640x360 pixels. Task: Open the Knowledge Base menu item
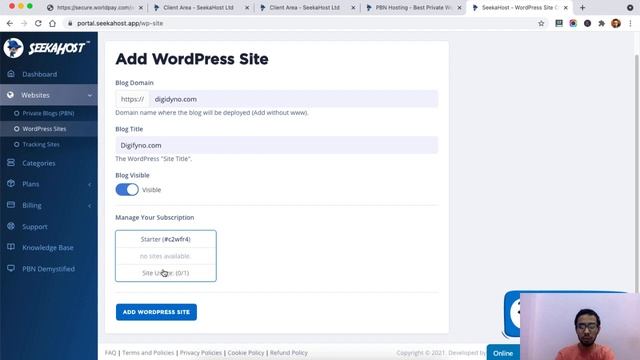click(x=48, y=247)
